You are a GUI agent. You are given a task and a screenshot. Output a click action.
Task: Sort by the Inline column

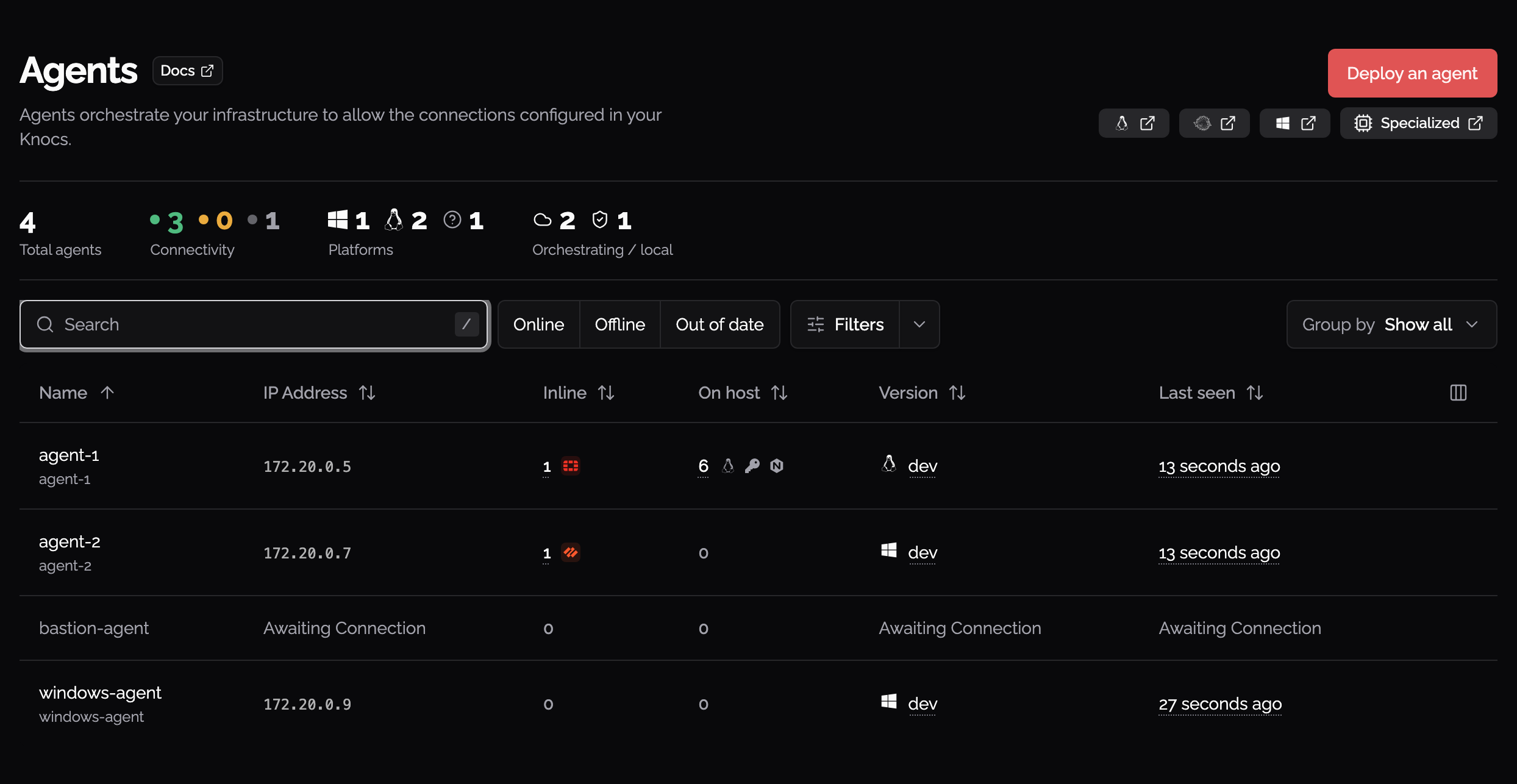point(579,393)
